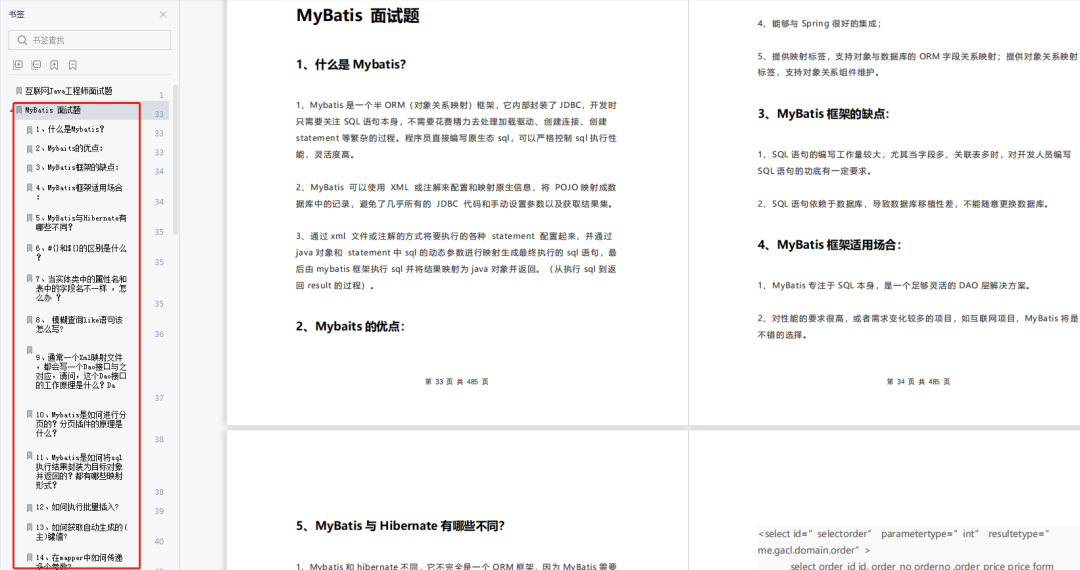Collapse all bookmarks icon

(36, 65)
